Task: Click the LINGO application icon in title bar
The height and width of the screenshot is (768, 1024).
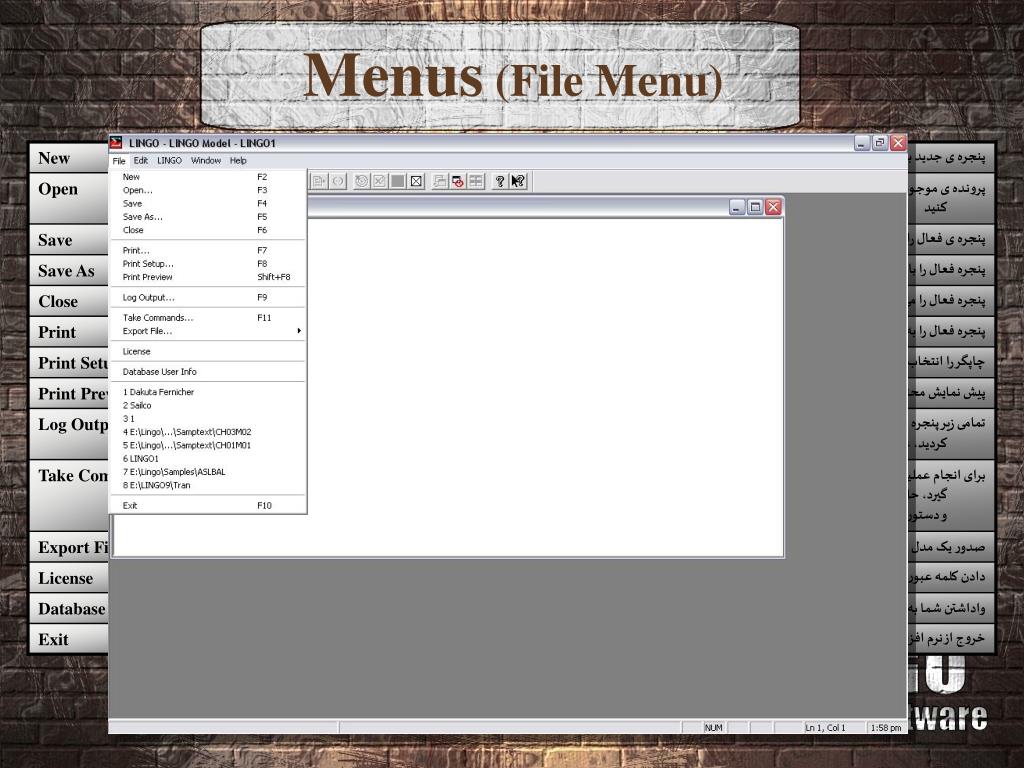Action: click(x=116, y=142)
